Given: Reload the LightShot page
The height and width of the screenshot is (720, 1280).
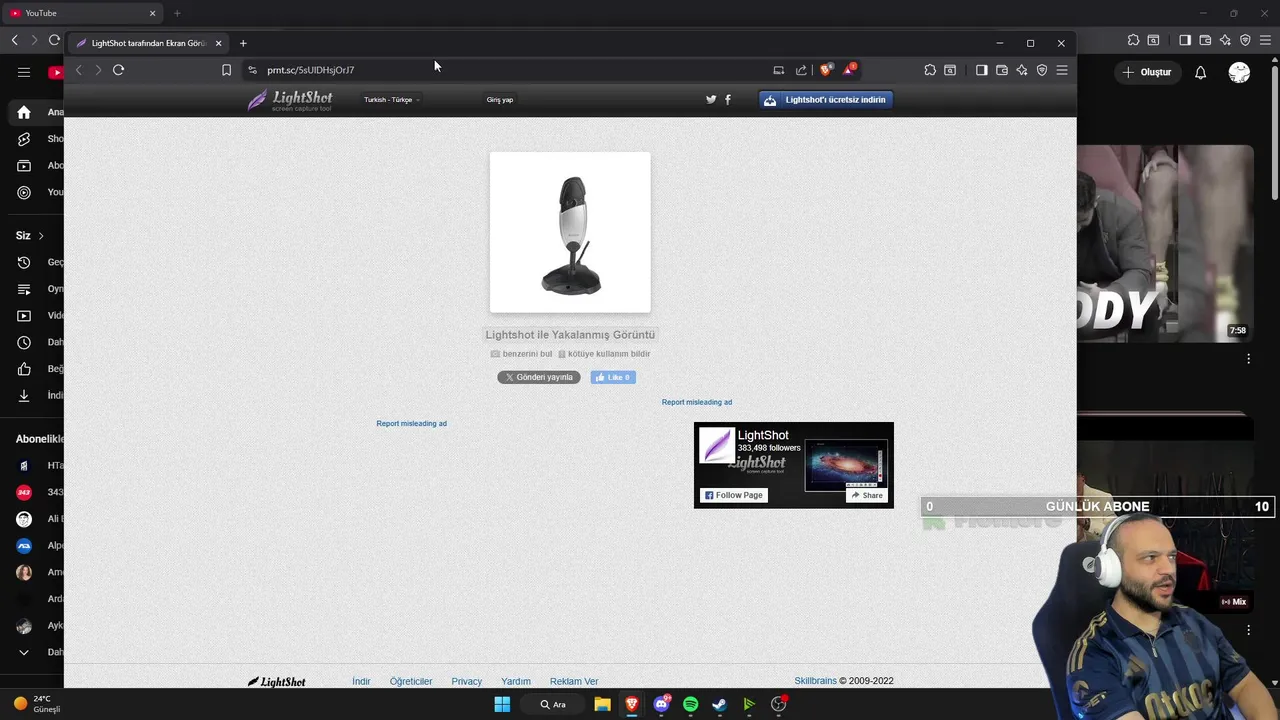Looking at the screenshot, I should 118,70.
